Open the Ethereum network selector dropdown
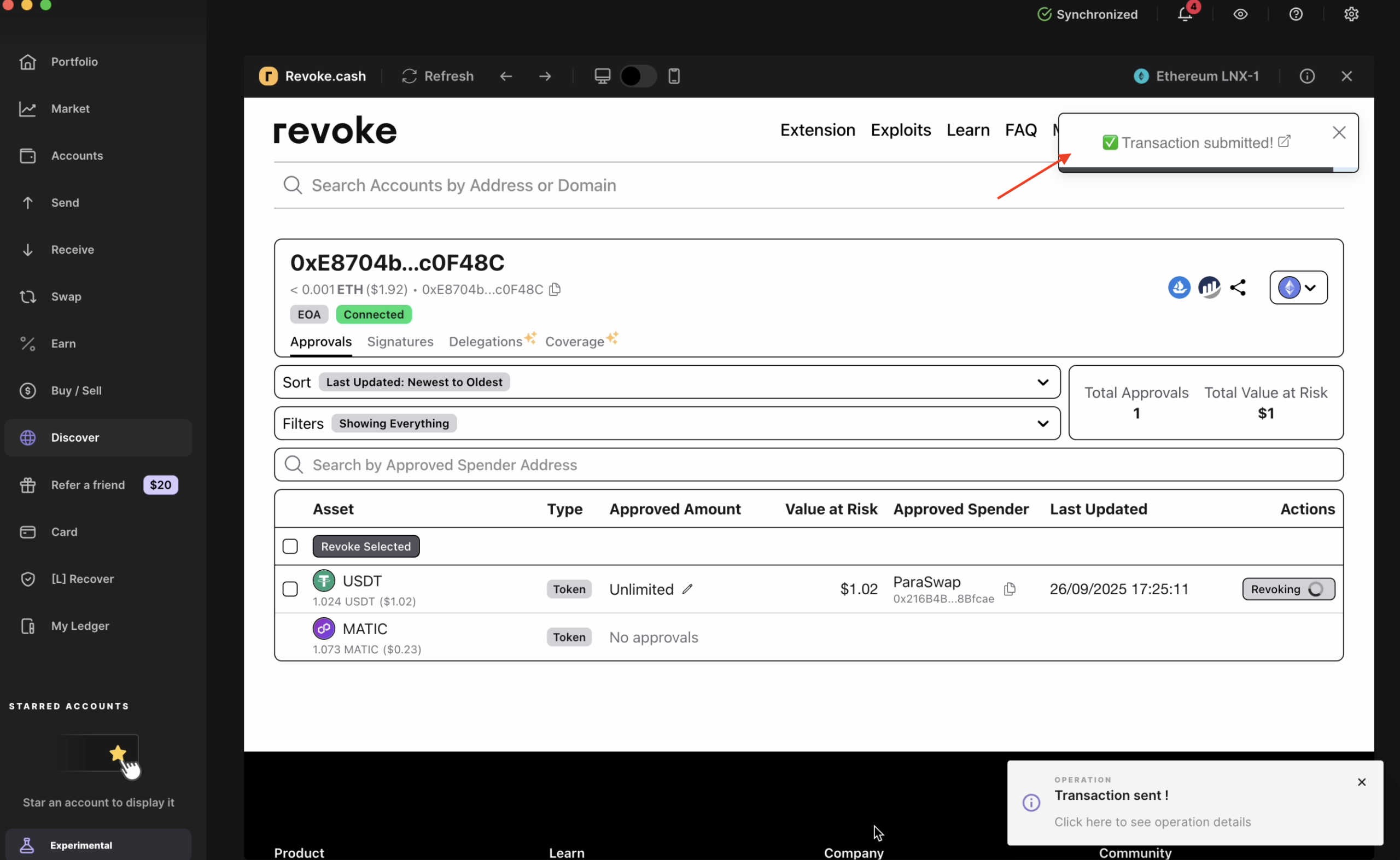Image resolution: width=1400 pixels, height=860 pixels. pyautogui.click(x=1298, y=287)
